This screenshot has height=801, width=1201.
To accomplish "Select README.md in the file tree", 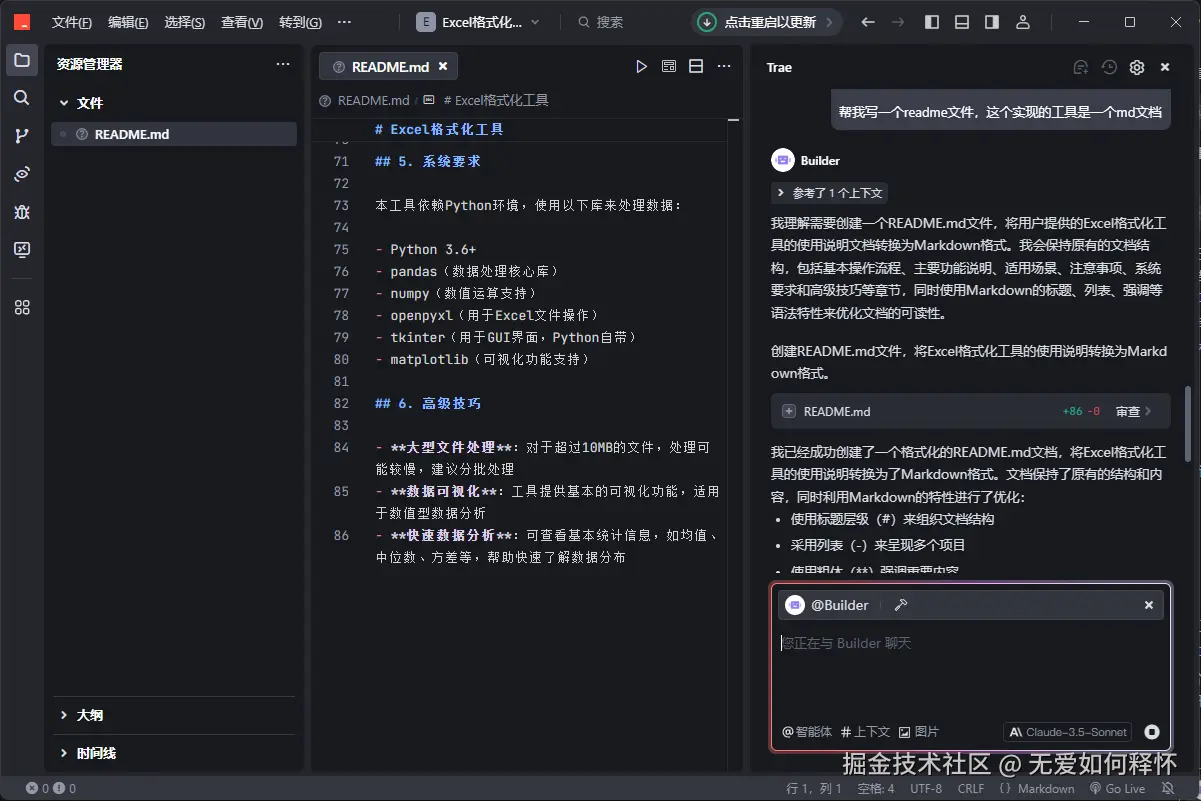I will (174, 134).
